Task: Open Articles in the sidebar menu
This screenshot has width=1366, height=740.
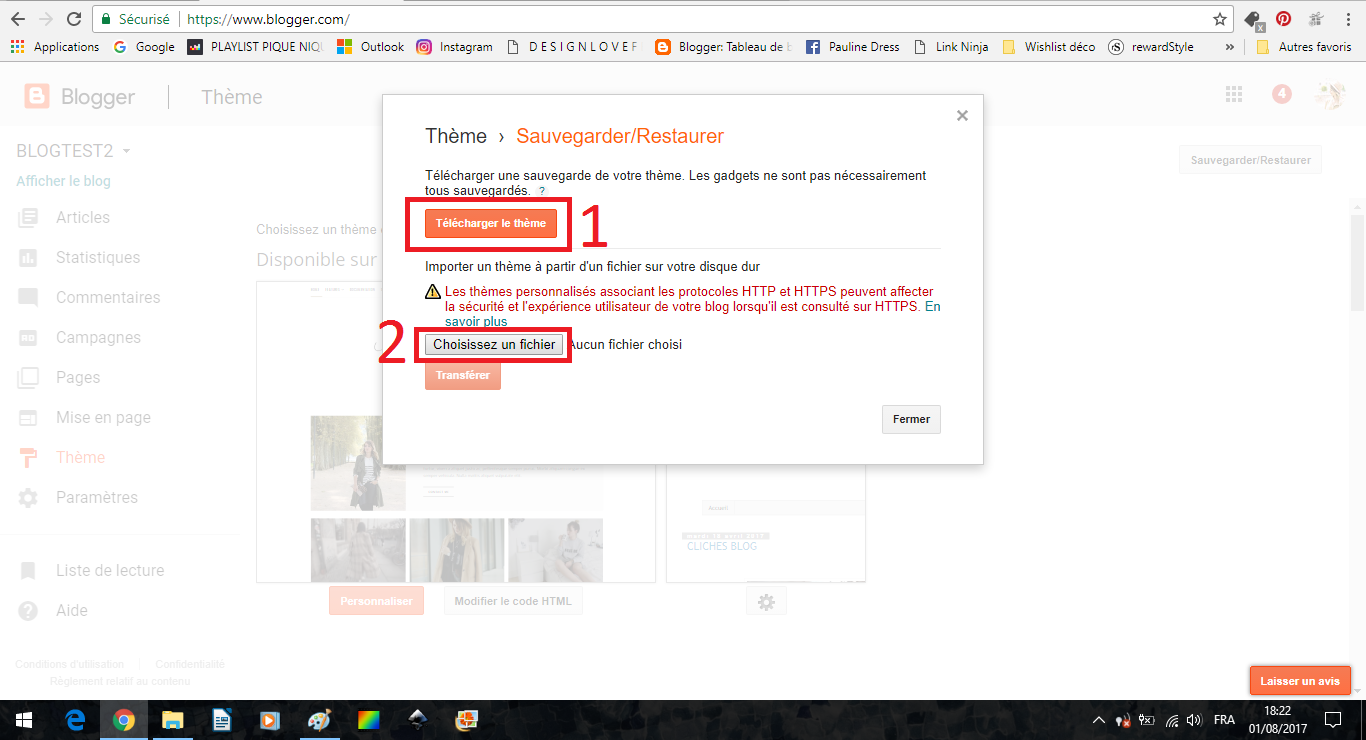Action: (x=82, y=217)
